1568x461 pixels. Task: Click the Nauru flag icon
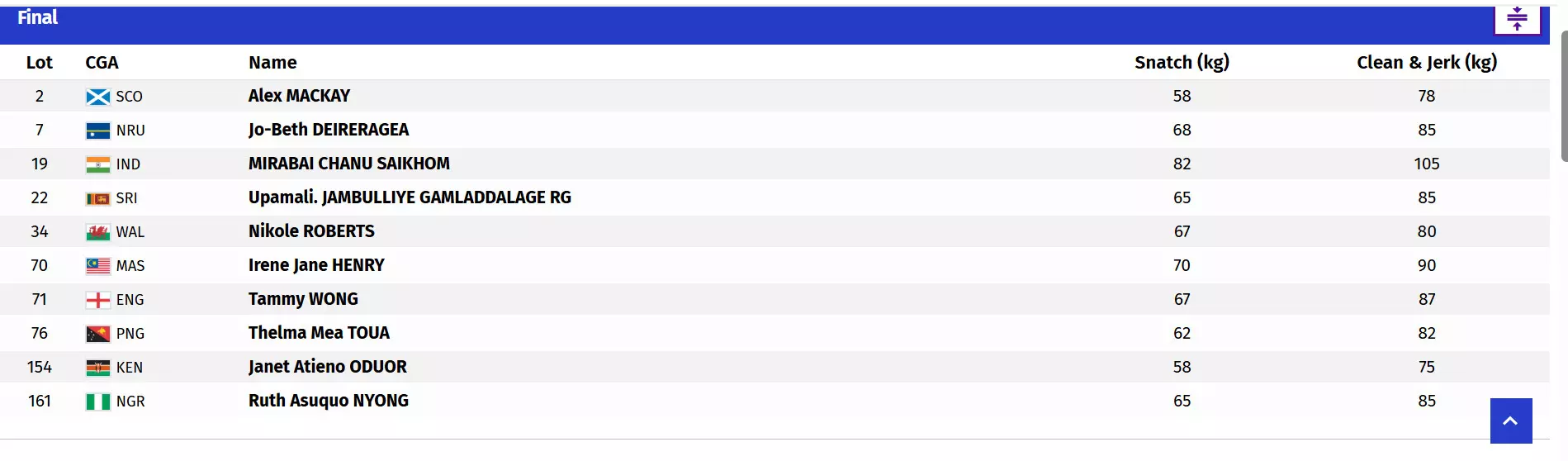tap(98, 131)
